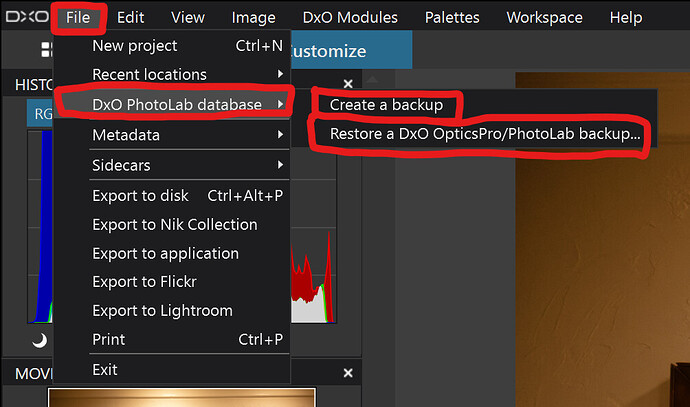Open the DxO Modules menu
The width and height of the screenshot is (690, 407).
tap(350, 17)
